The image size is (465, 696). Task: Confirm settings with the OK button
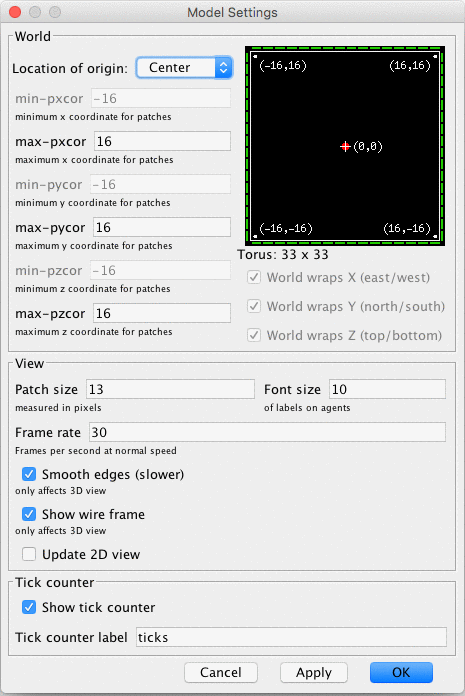(401, 672)
